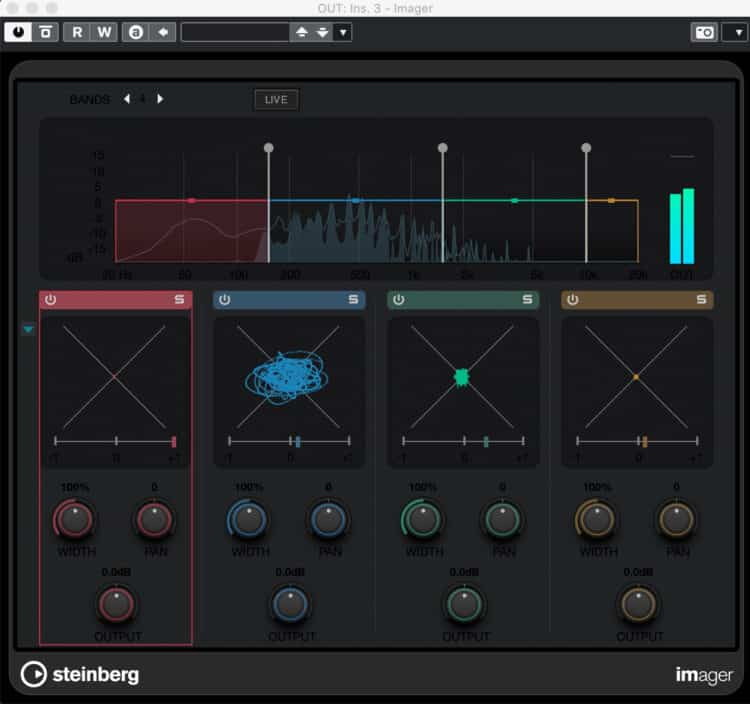
Task: Click orange band output value 0.0dB
Action: click(639, 572)
